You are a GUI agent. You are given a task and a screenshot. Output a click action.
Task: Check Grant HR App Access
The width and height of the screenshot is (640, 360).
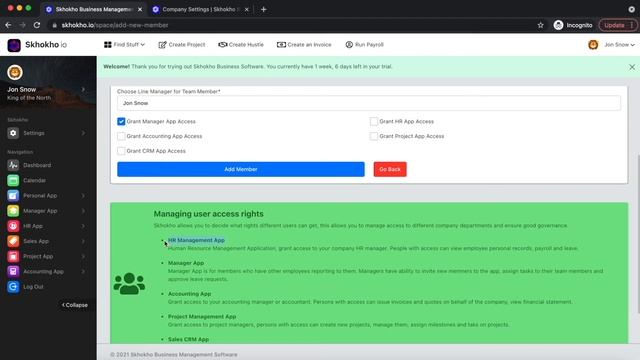tap(373, 122)
